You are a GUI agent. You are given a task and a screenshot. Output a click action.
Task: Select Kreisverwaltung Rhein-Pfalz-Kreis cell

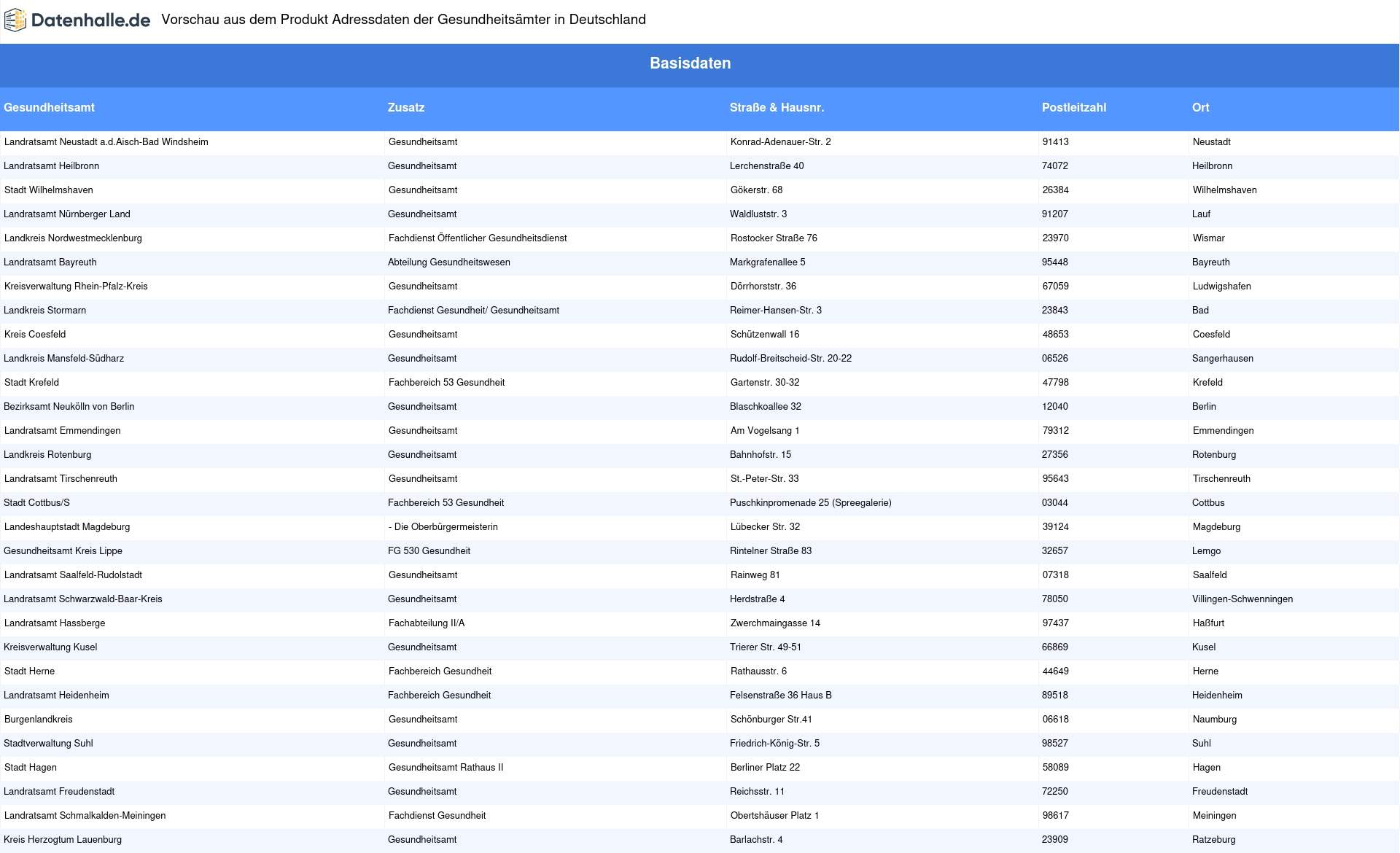pyautogui.click(x=76, y=287)
